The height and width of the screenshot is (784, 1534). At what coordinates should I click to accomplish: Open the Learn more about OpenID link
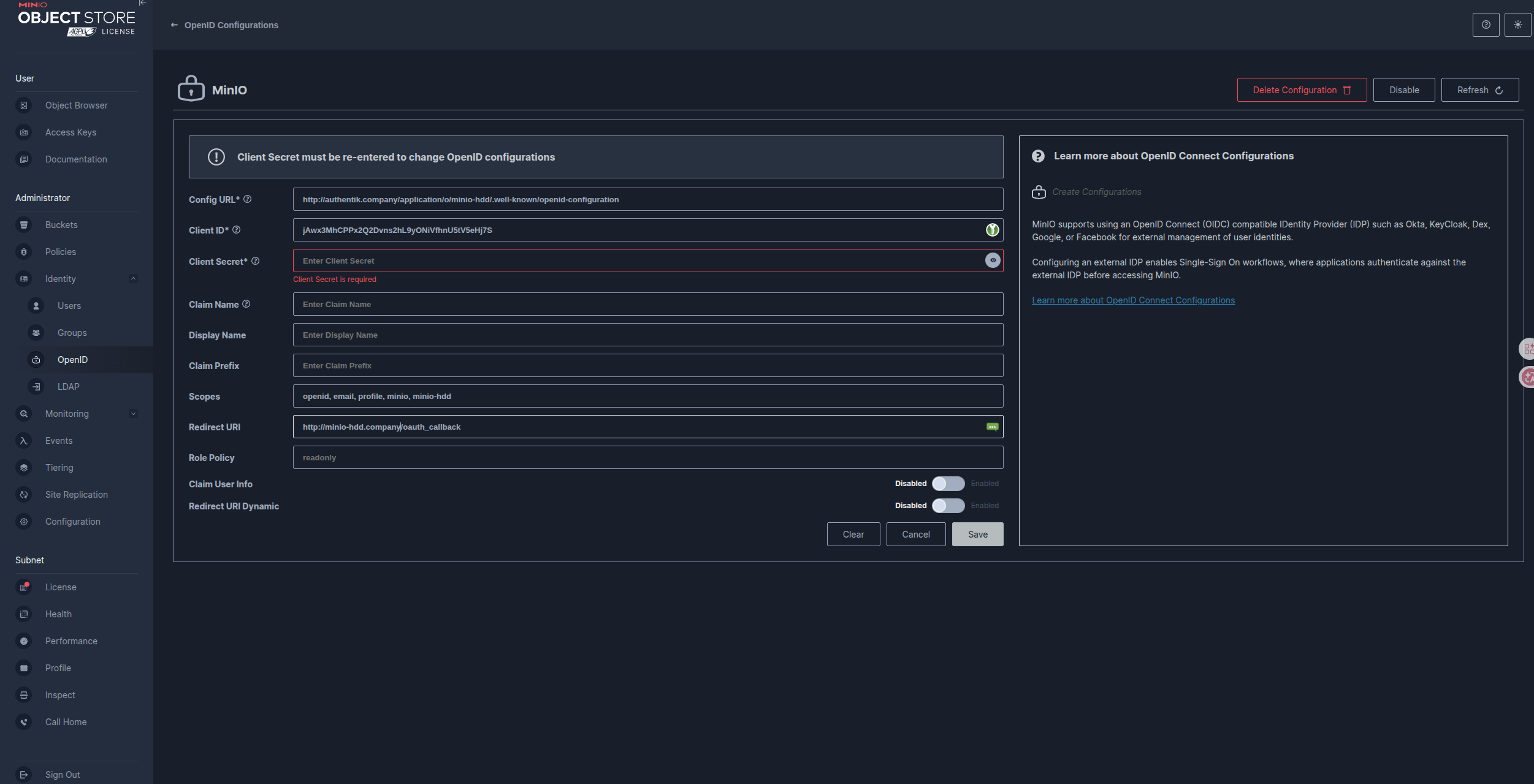pos(1133,300)
